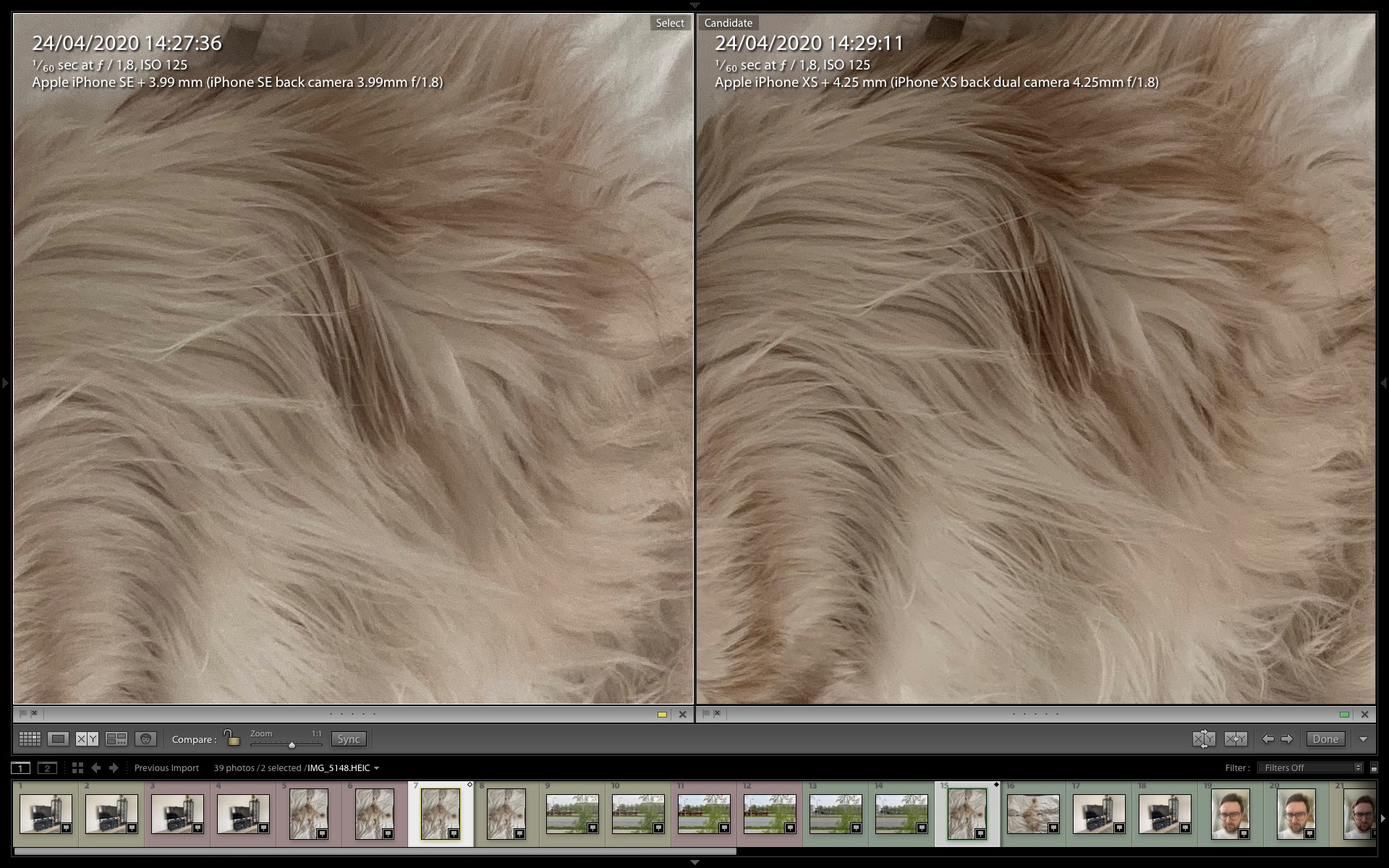Click the Swap select and candidate icon
The height and width of the screenshot is (868, 1389).
pos(1204,739)
